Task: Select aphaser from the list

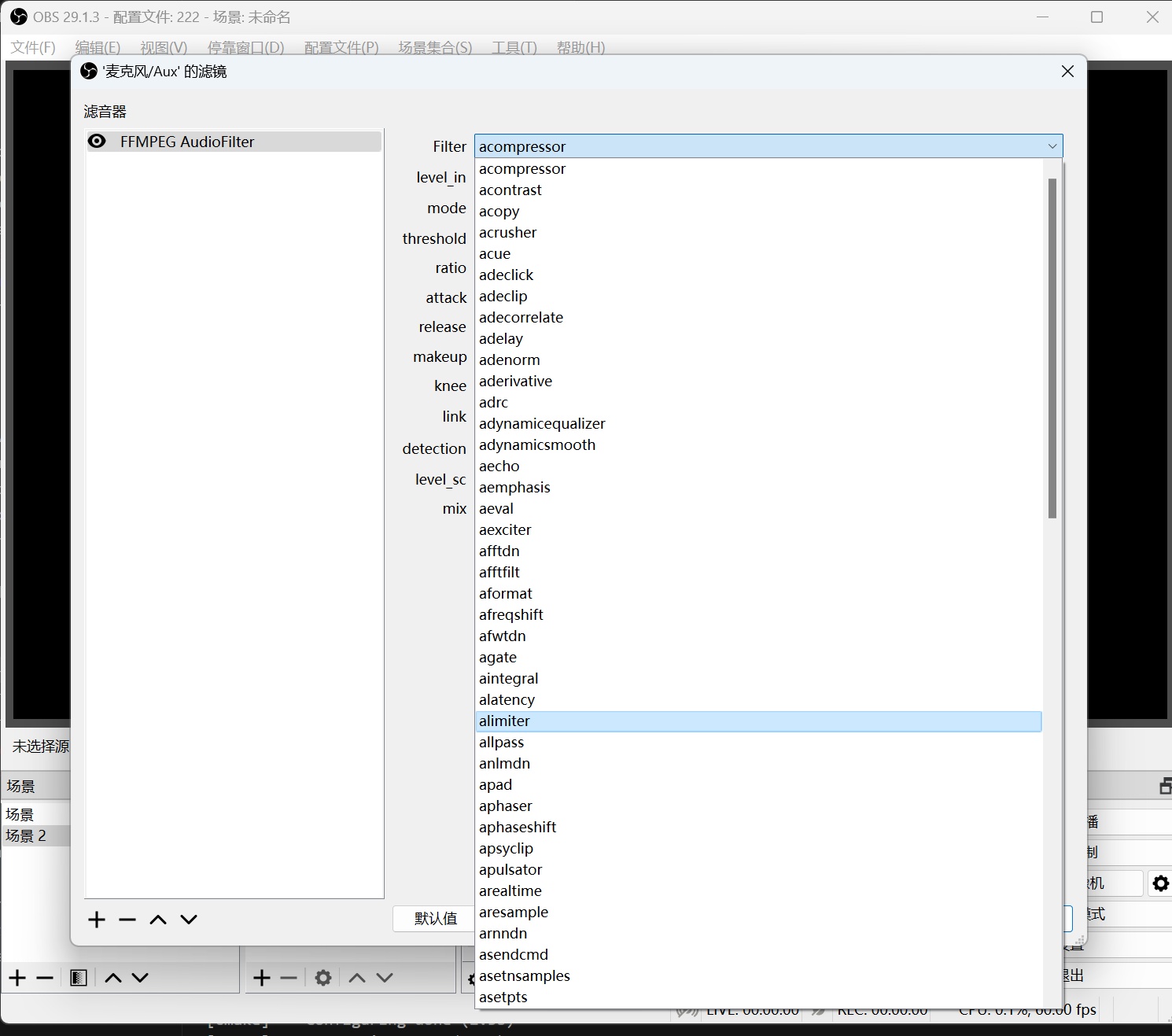Action: point(758,806)
